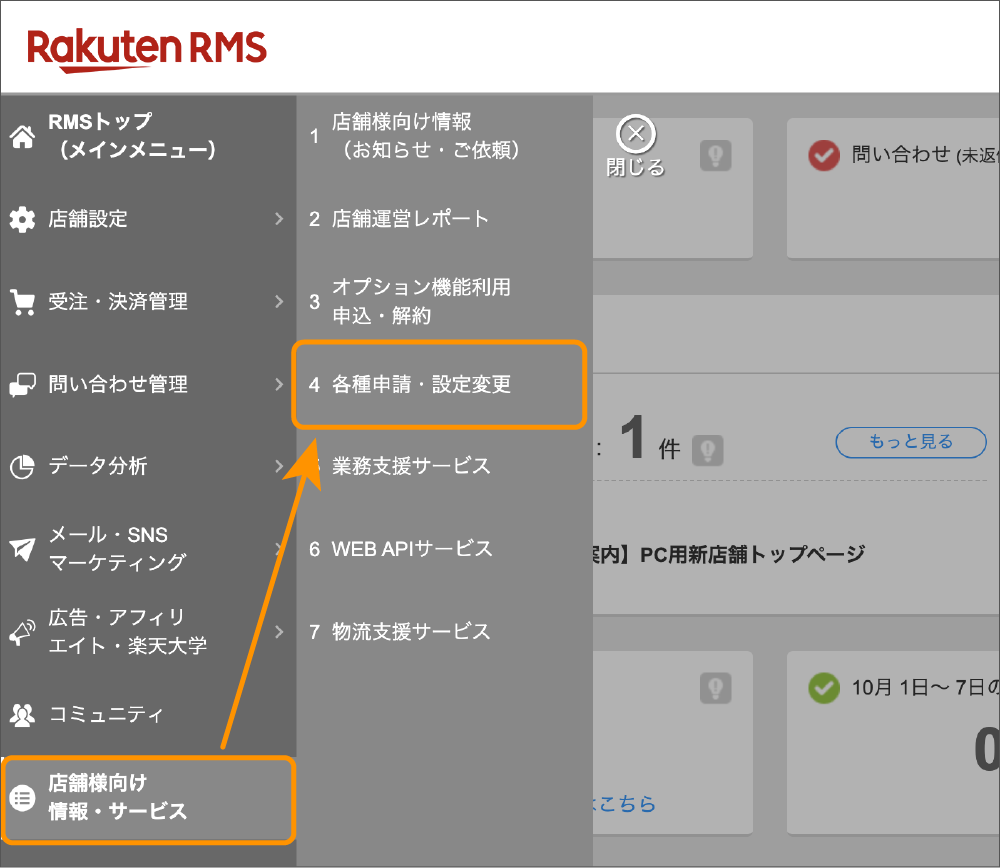Click the community people icon
The width and height of the screenshot is (1000, 868).
coord(22,715)
